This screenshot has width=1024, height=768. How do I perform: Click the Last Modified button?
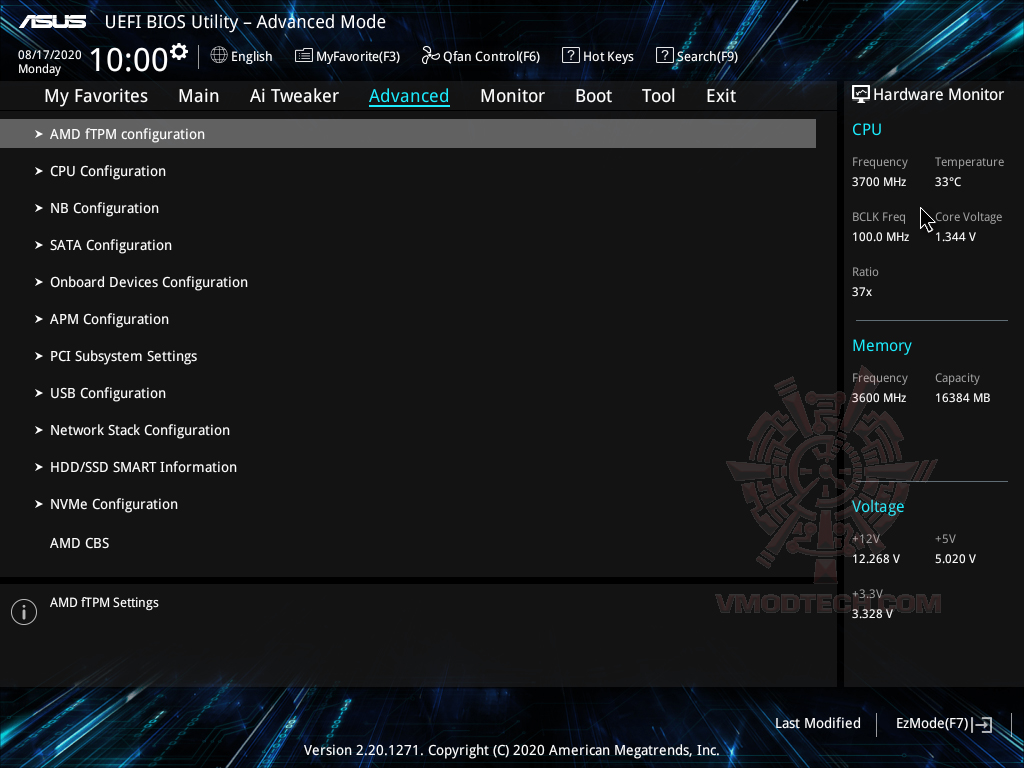click(x=817, y=723)
